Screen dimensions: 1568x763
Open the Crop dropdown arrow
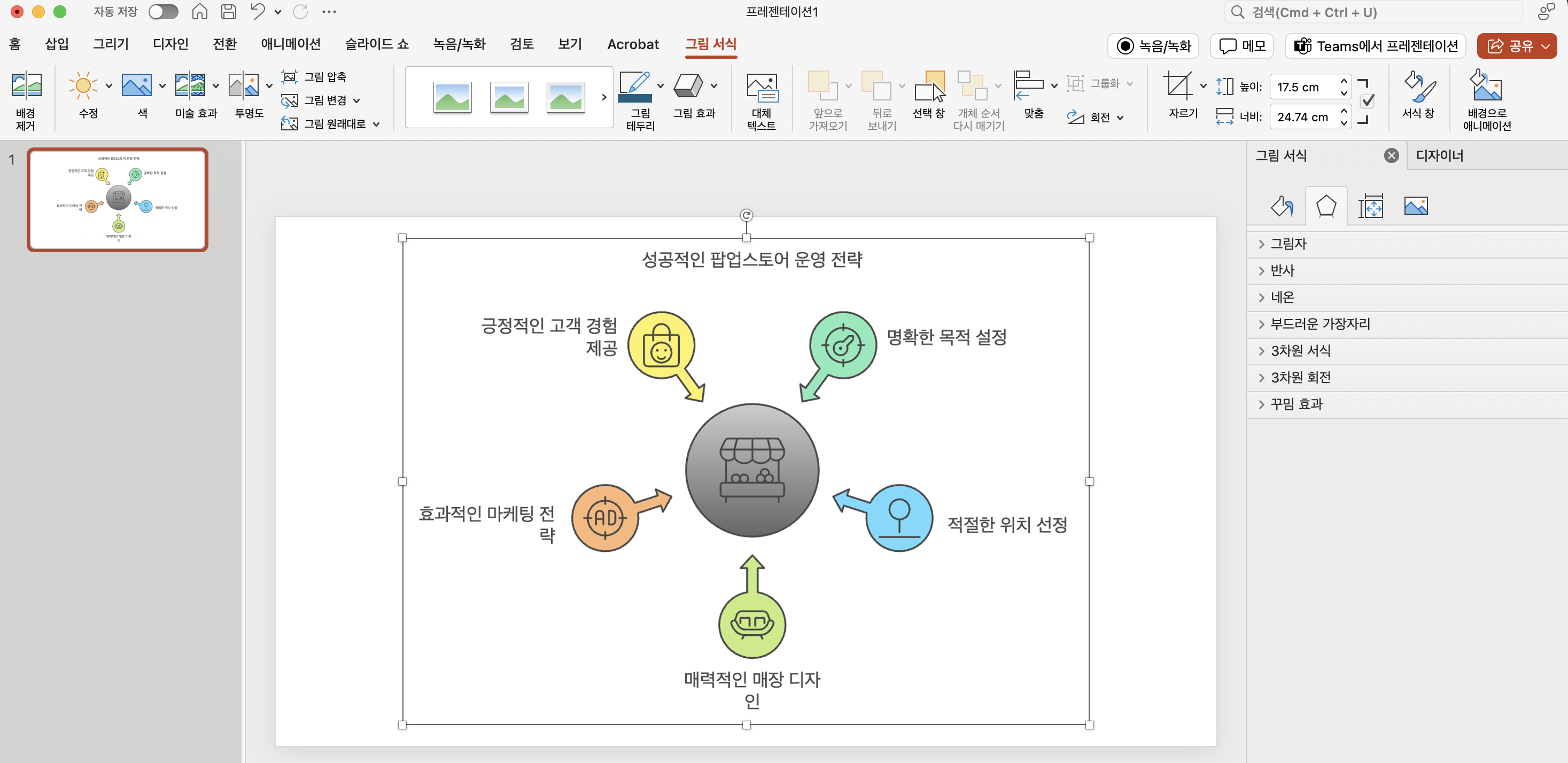pos(1204,86)
